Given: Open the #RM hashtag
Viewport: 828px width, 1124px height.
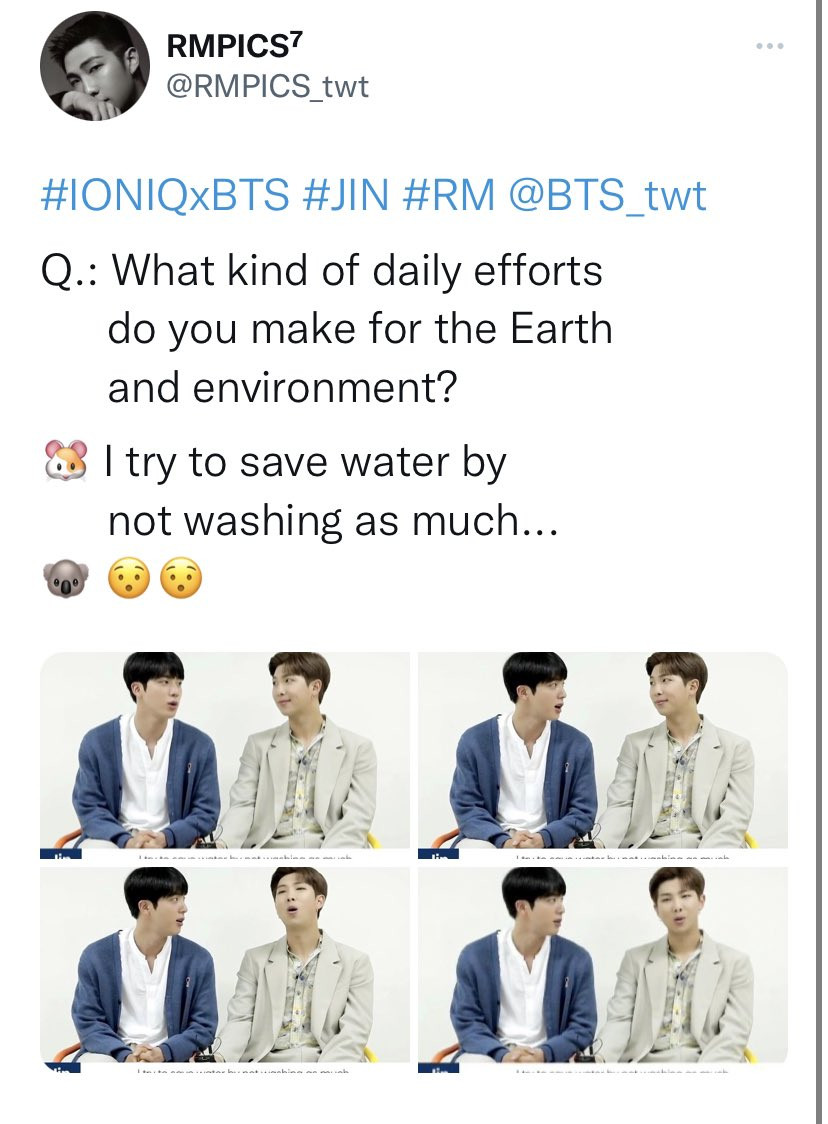Looking at the screenshot, I should [449, 195].
